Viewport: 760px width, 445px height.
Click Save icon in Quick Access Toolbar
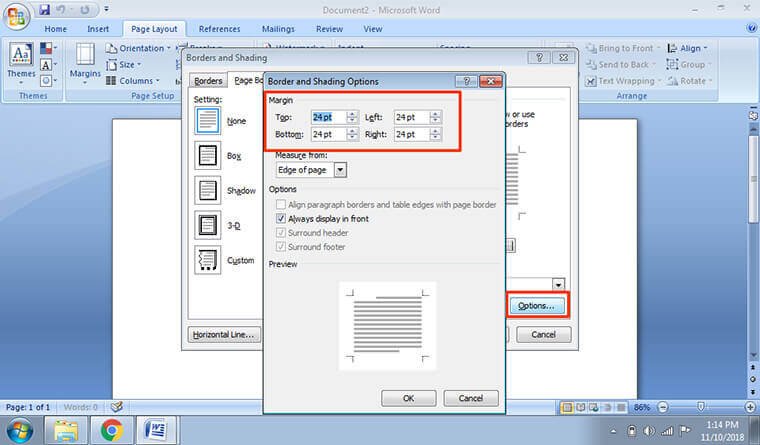pos(45,10)
